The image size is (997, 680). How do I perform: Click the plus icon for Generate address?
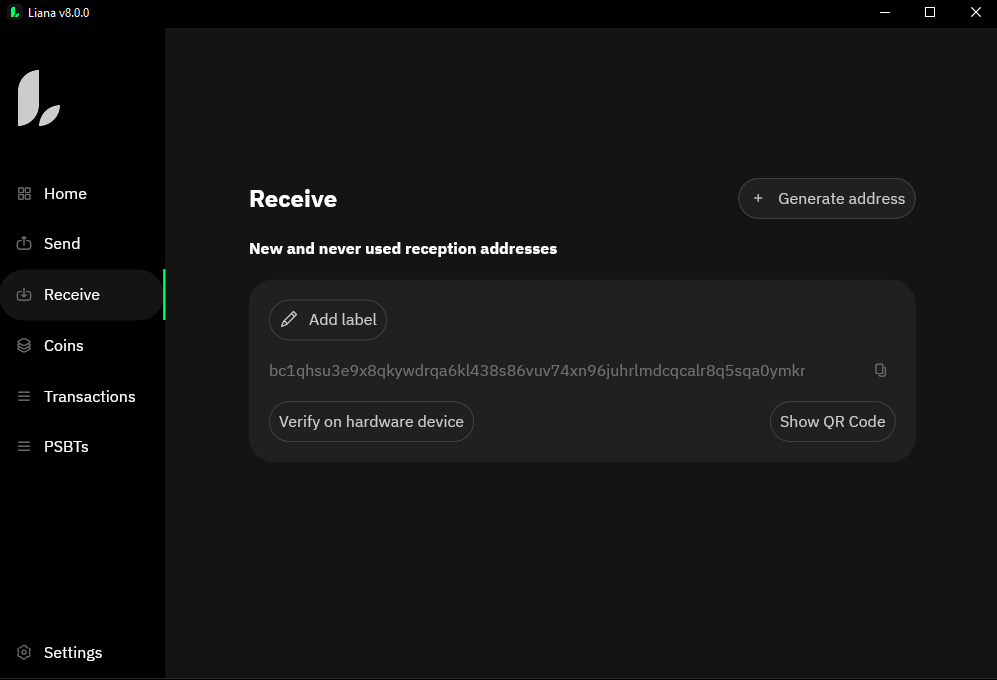[x=758, y=199]
